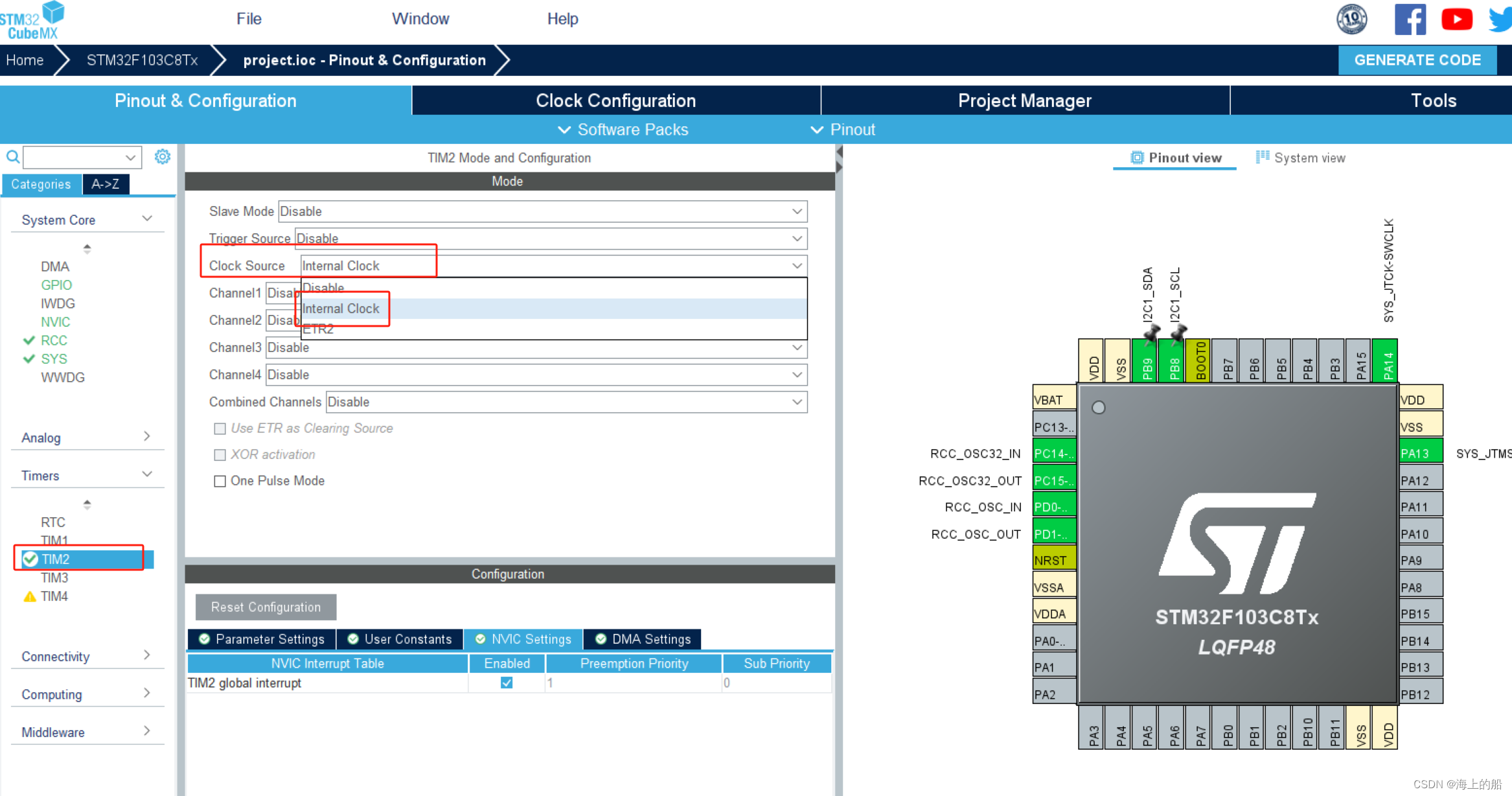The height and width of the screenshot is (796, 1512).
Task: Open the YouTube icon link
Action: (x=1456, y=19)
